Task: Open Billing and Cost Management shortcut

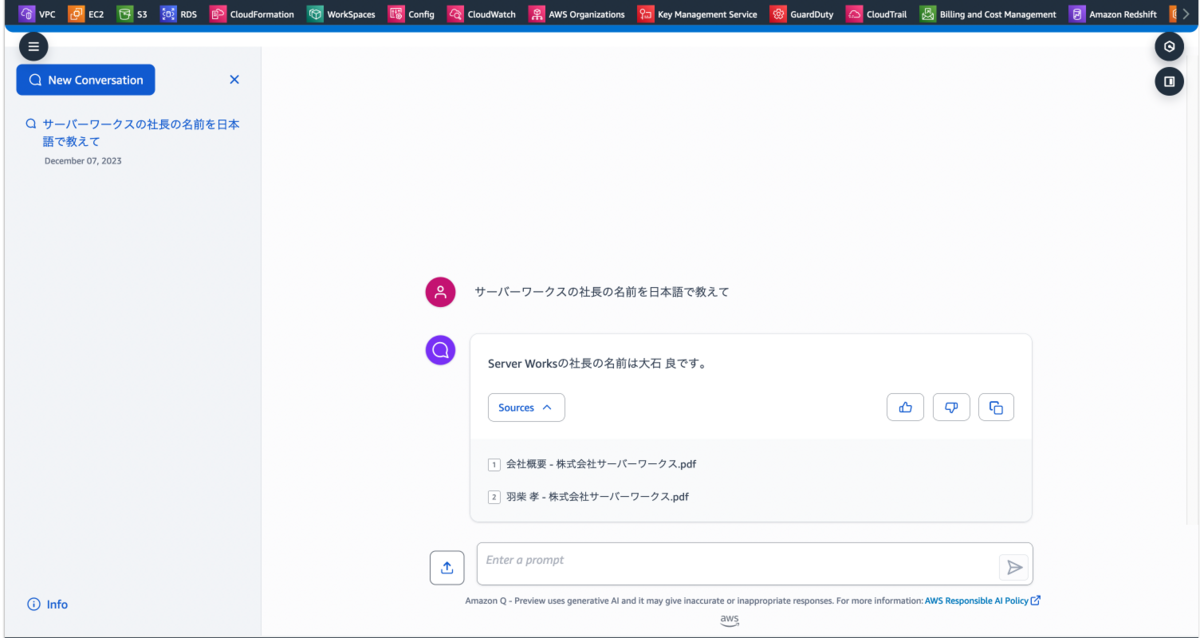Action: (988, 14)
